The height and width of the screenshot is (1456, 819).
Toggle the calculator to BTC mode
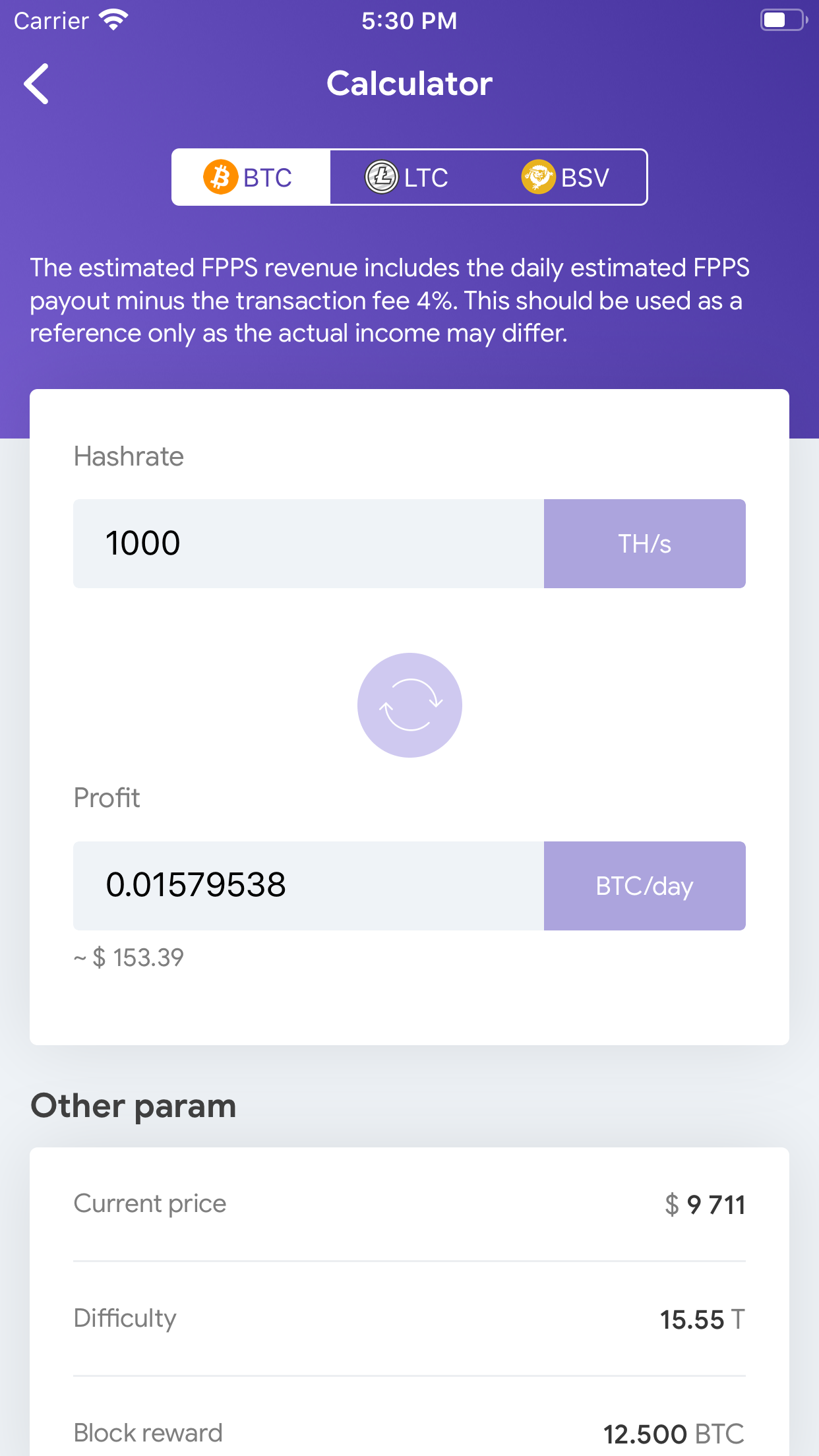click(x=251, y=177)
